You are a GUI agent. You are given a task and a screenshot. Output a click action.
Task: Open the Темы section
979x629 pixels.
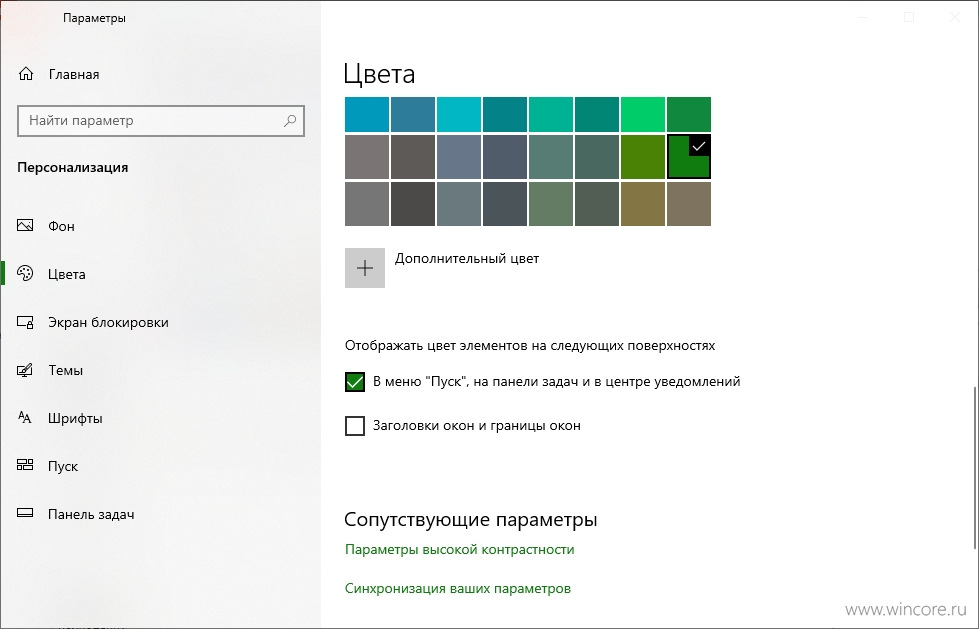coord(66,370)
